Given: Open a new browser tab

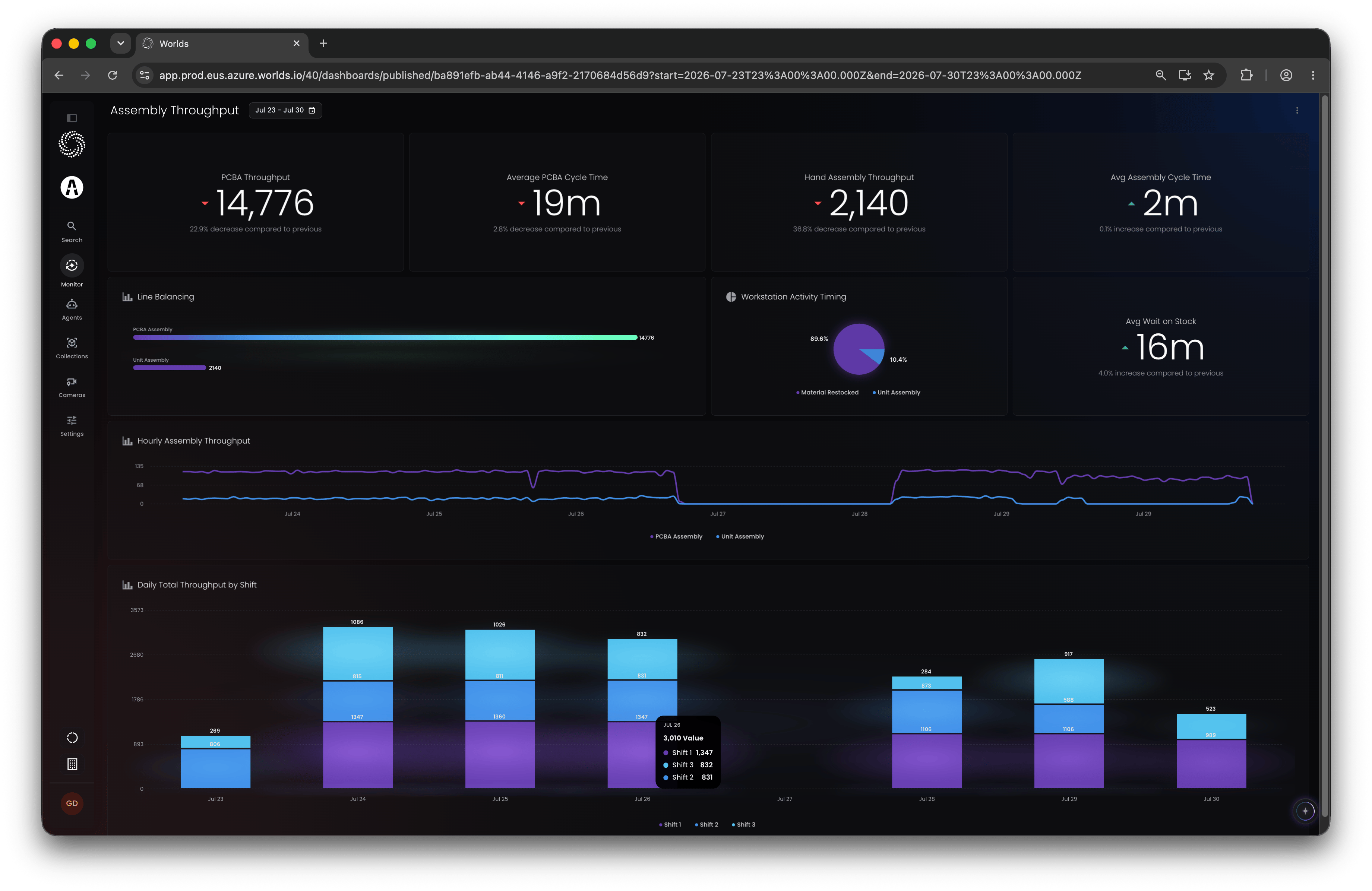Looking at the screenshot, I should click(323, 43).
